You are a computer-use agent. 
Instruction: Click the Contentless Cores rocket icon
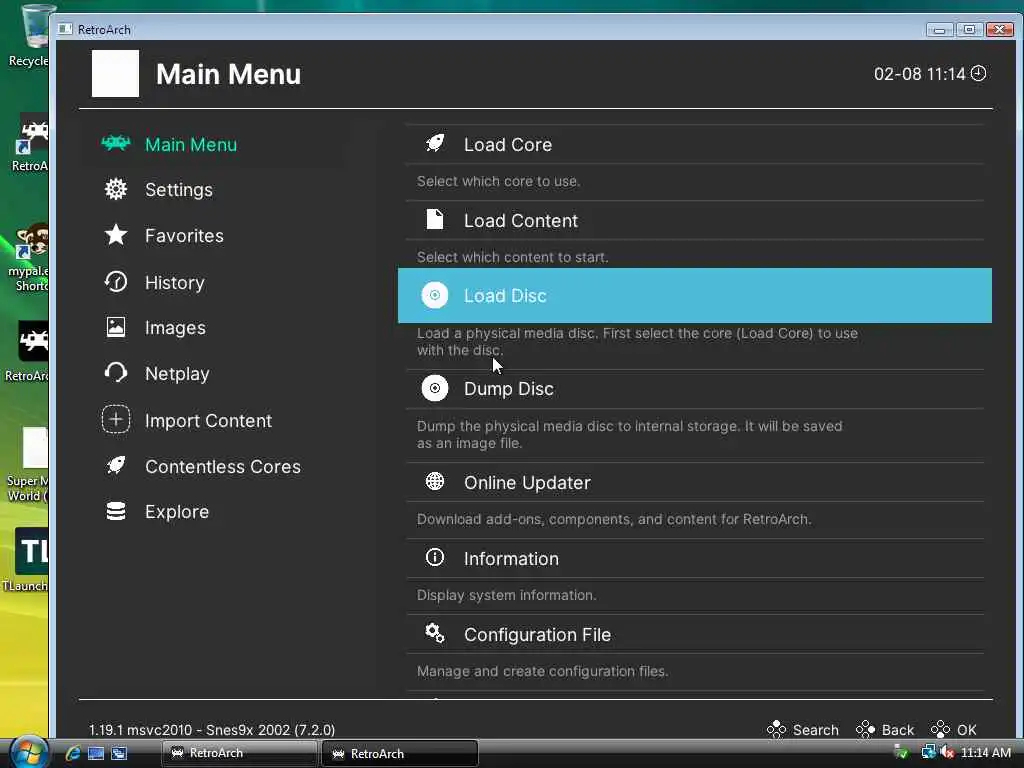pyautogui.click(x=116, y=466)
